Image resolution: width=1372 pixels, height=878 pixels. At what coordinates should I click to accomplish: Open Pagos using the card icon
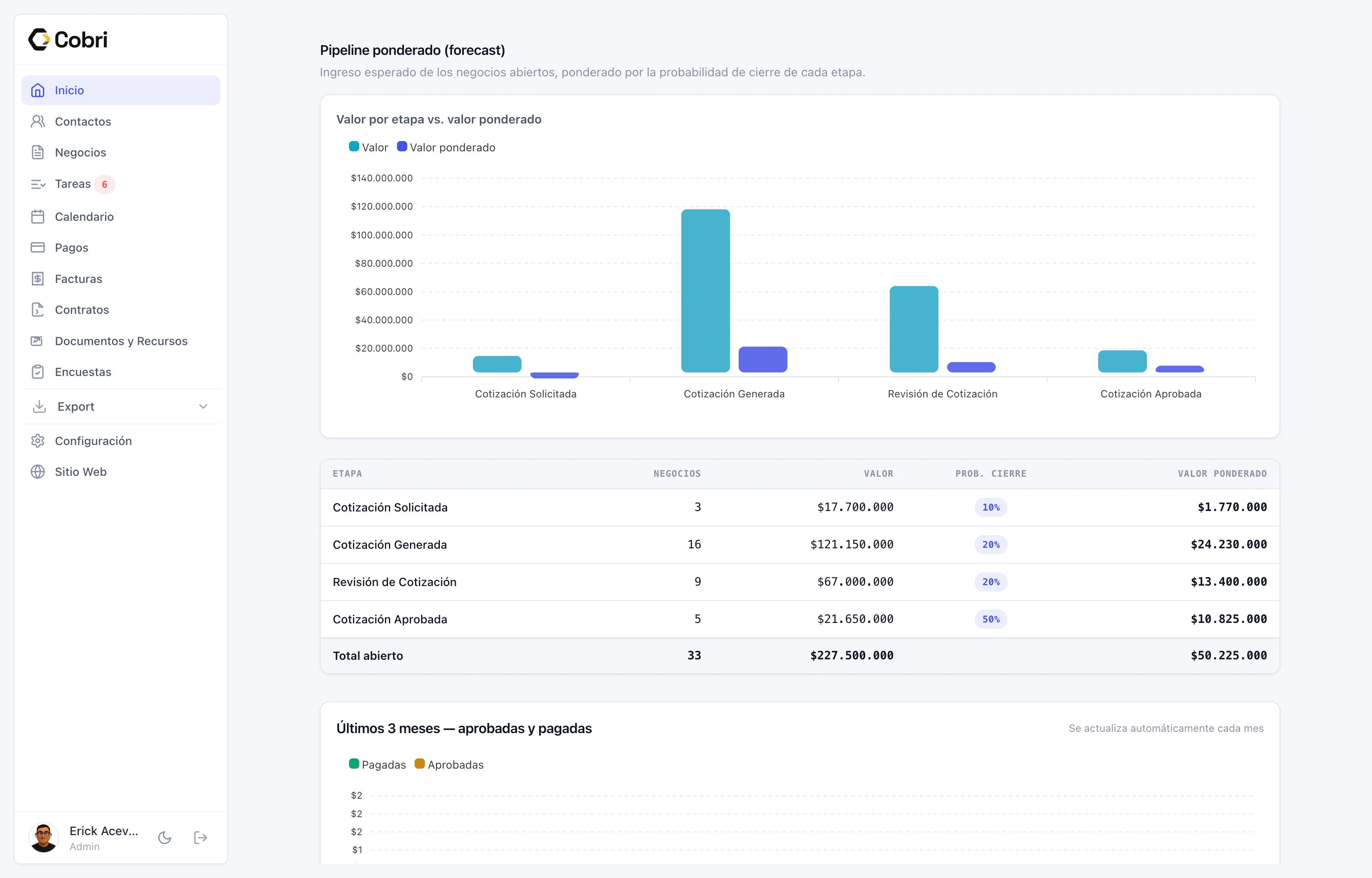[38, 247]
